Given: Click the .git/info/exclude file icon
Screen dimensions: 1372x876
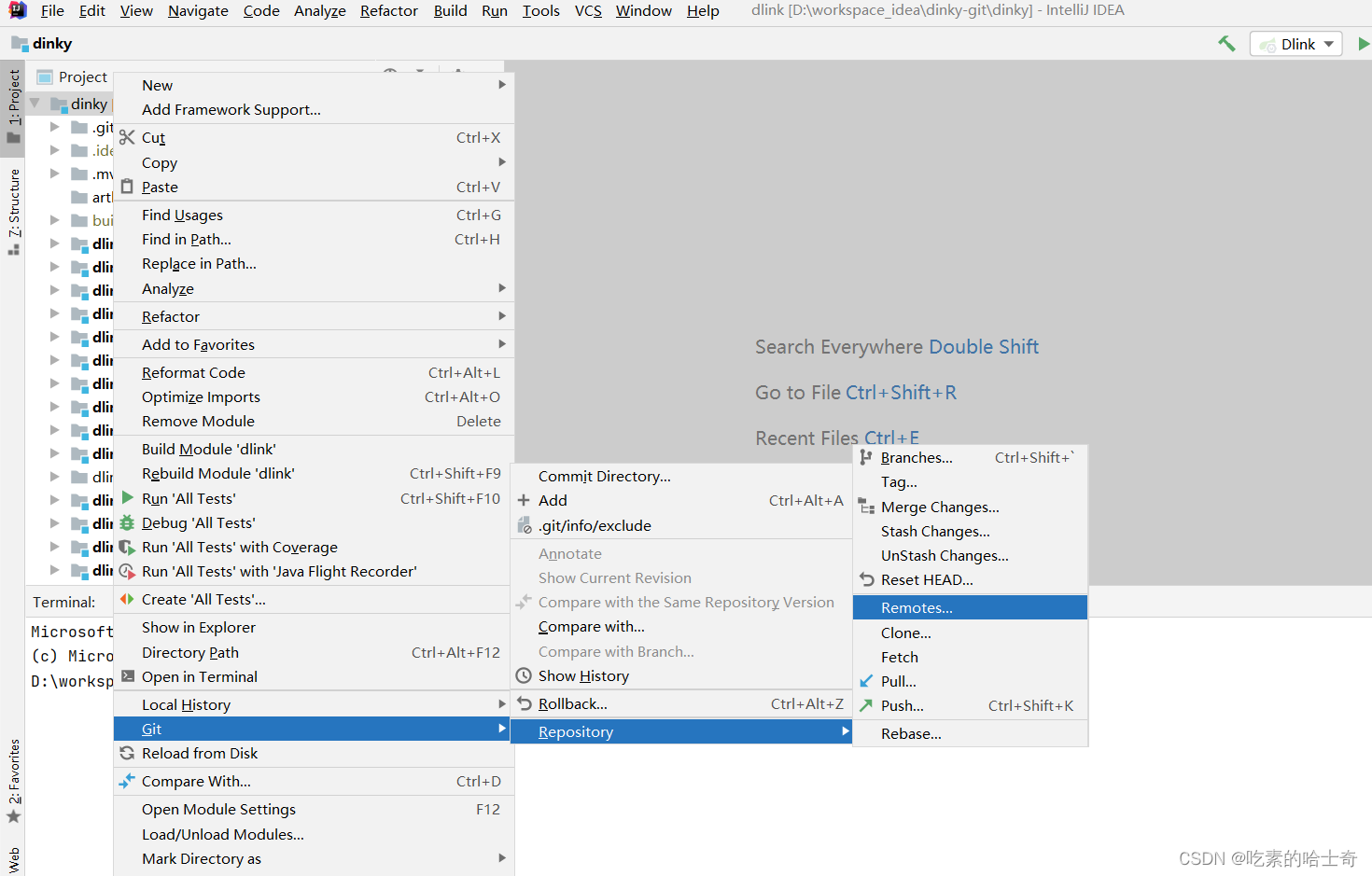Looking at the screenshot, I should pos(524,525).
